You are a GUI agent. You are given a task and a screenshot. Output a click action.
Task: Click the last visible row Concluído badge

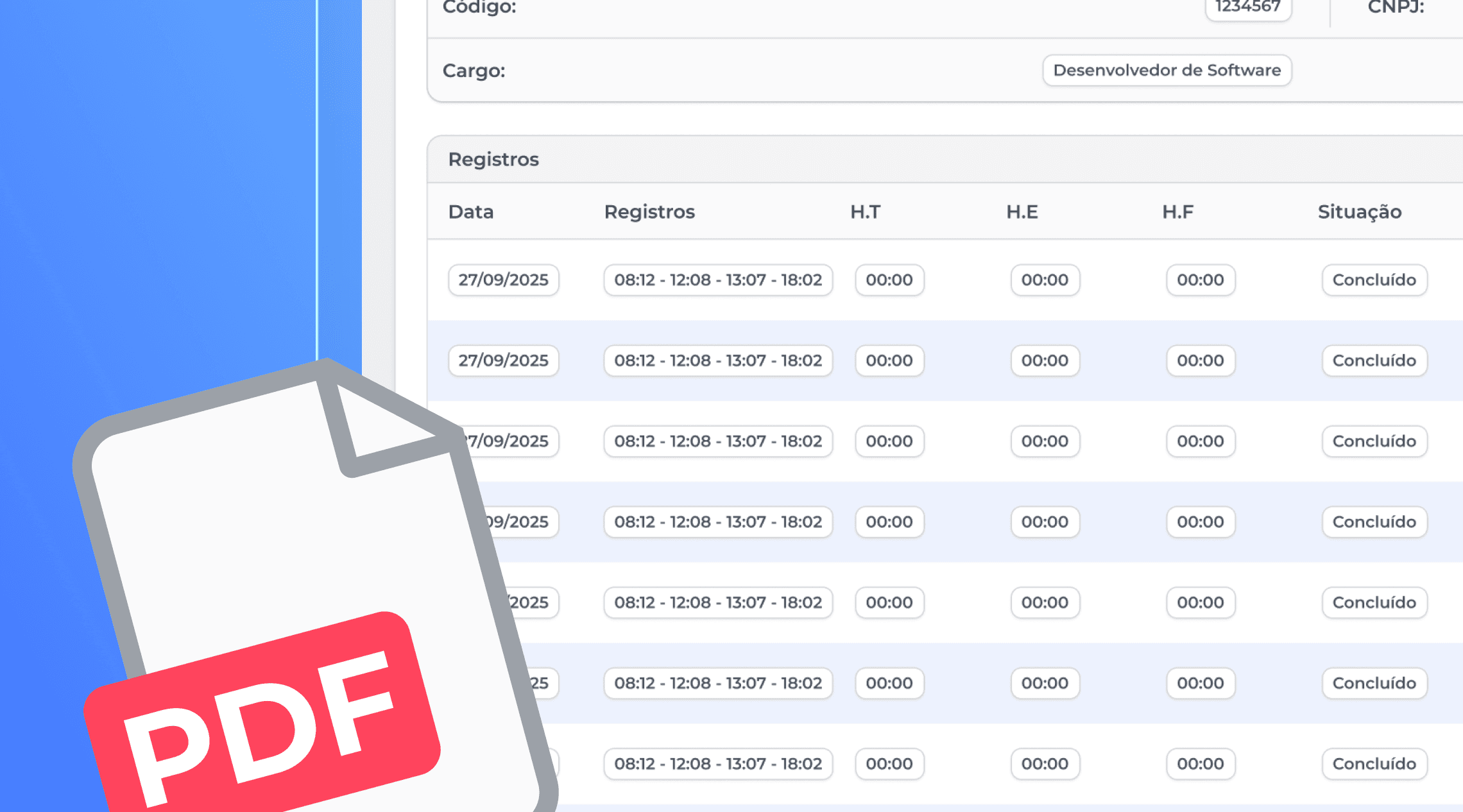[x=1374, y=764]
